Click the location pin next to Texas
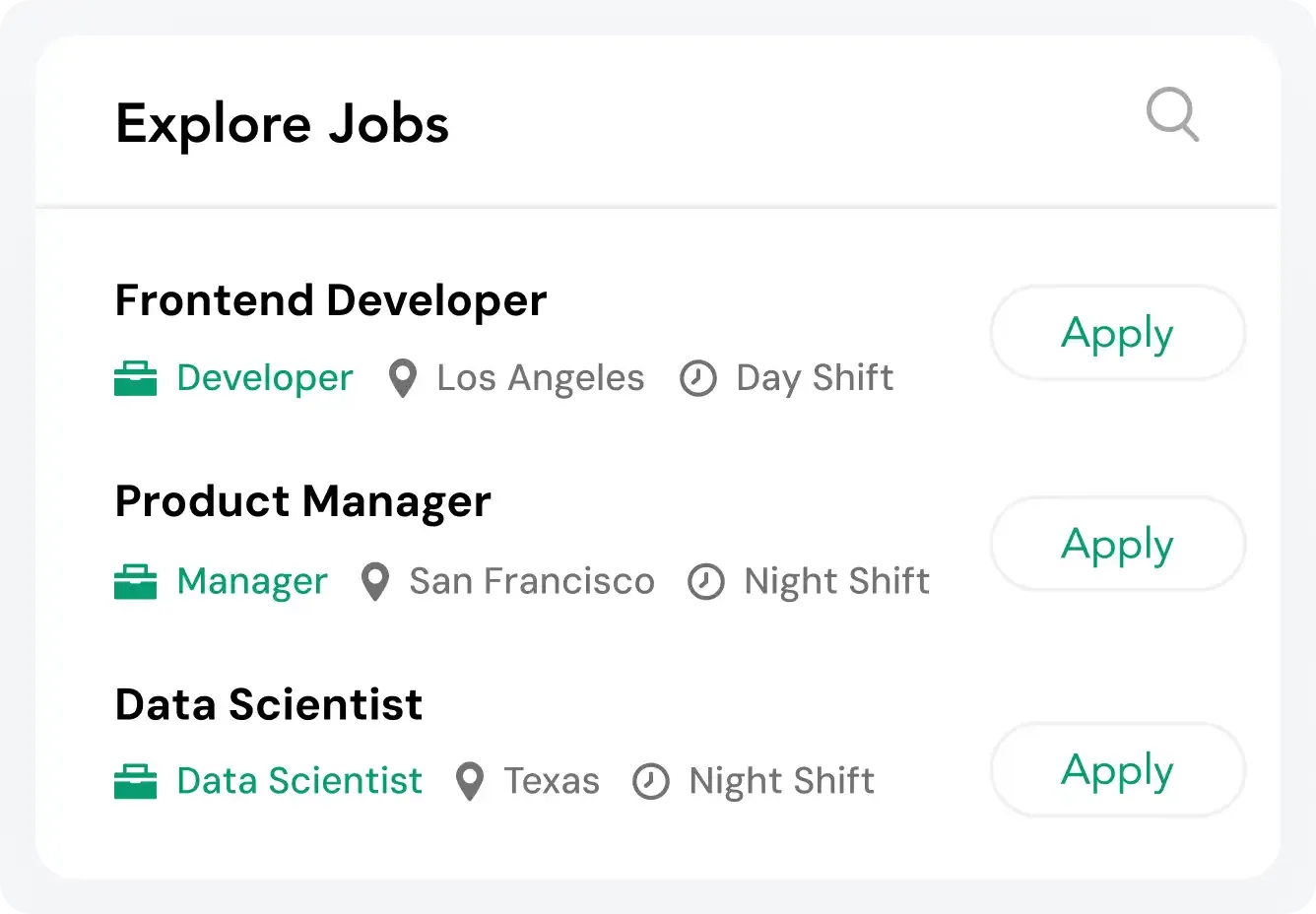Screen dimensions: 1316x914 coord(470,780)
